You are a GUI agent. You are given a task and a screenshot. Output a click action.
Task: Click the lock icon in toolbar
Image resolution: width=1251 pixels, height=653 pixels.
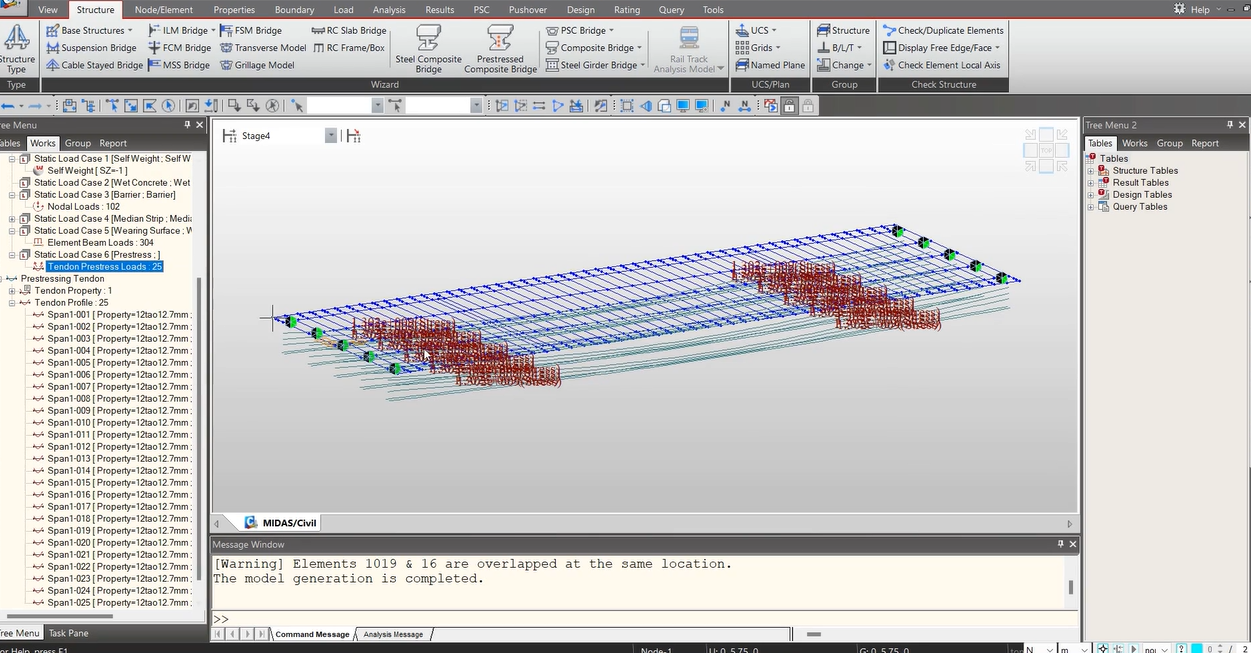[789, 105]
